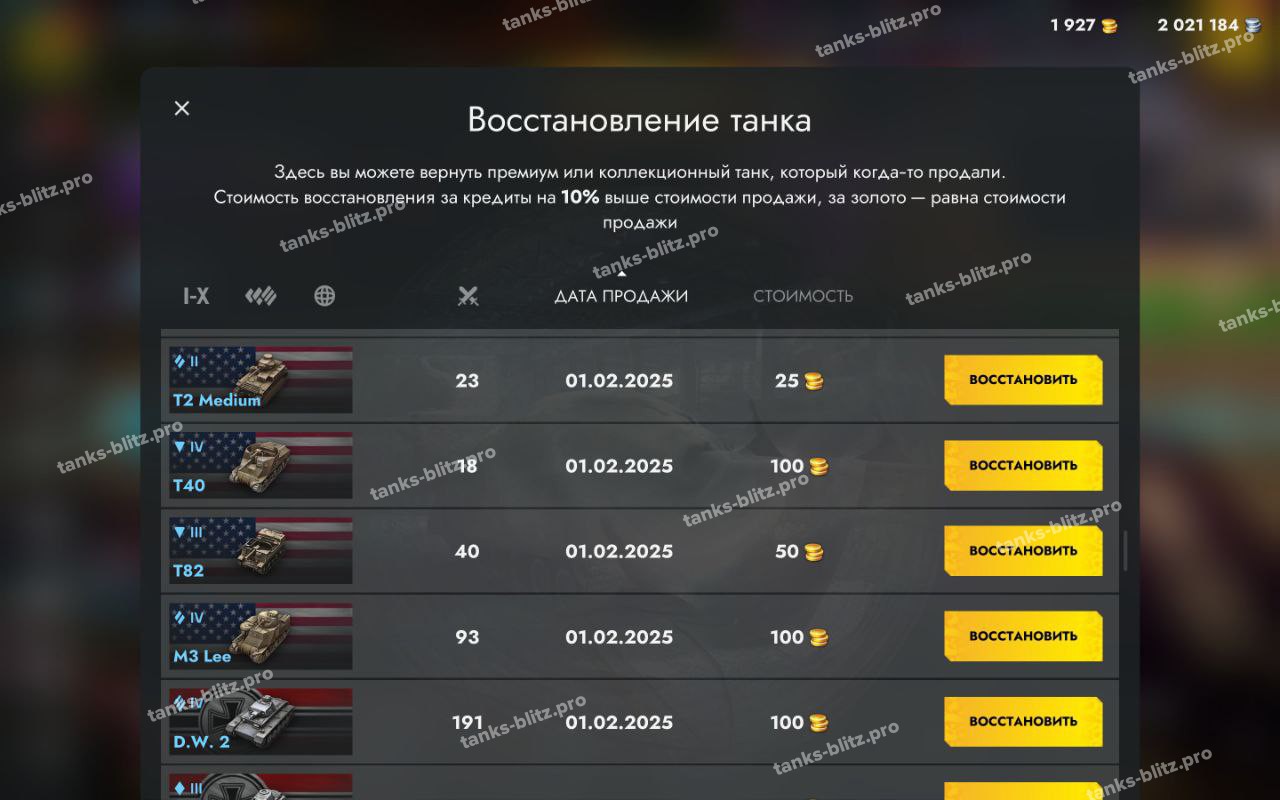Restore the D.W. 2 tank
This screenshot has width=1280, height=800.
click(x=1023, y=721)
